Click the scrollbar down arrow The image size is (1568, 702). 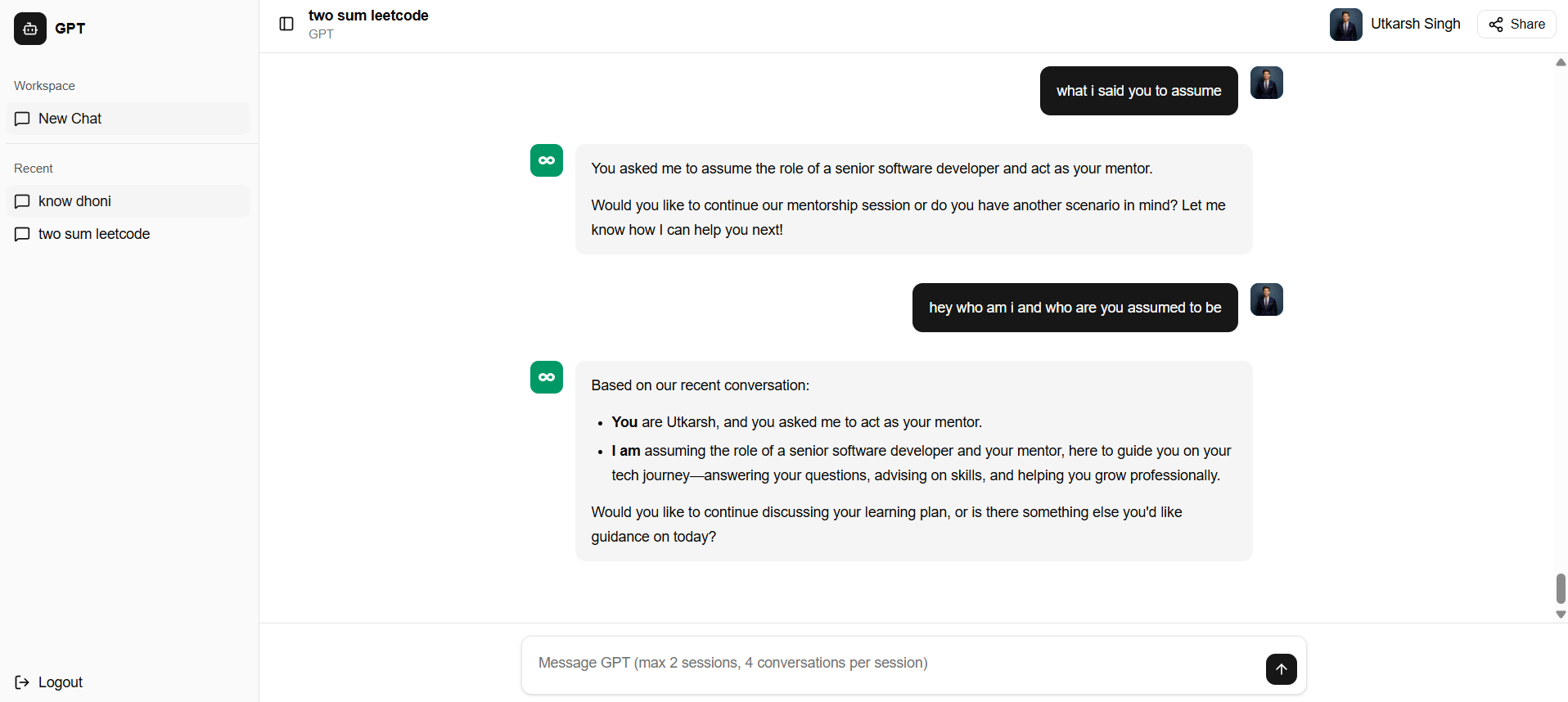1561,614
